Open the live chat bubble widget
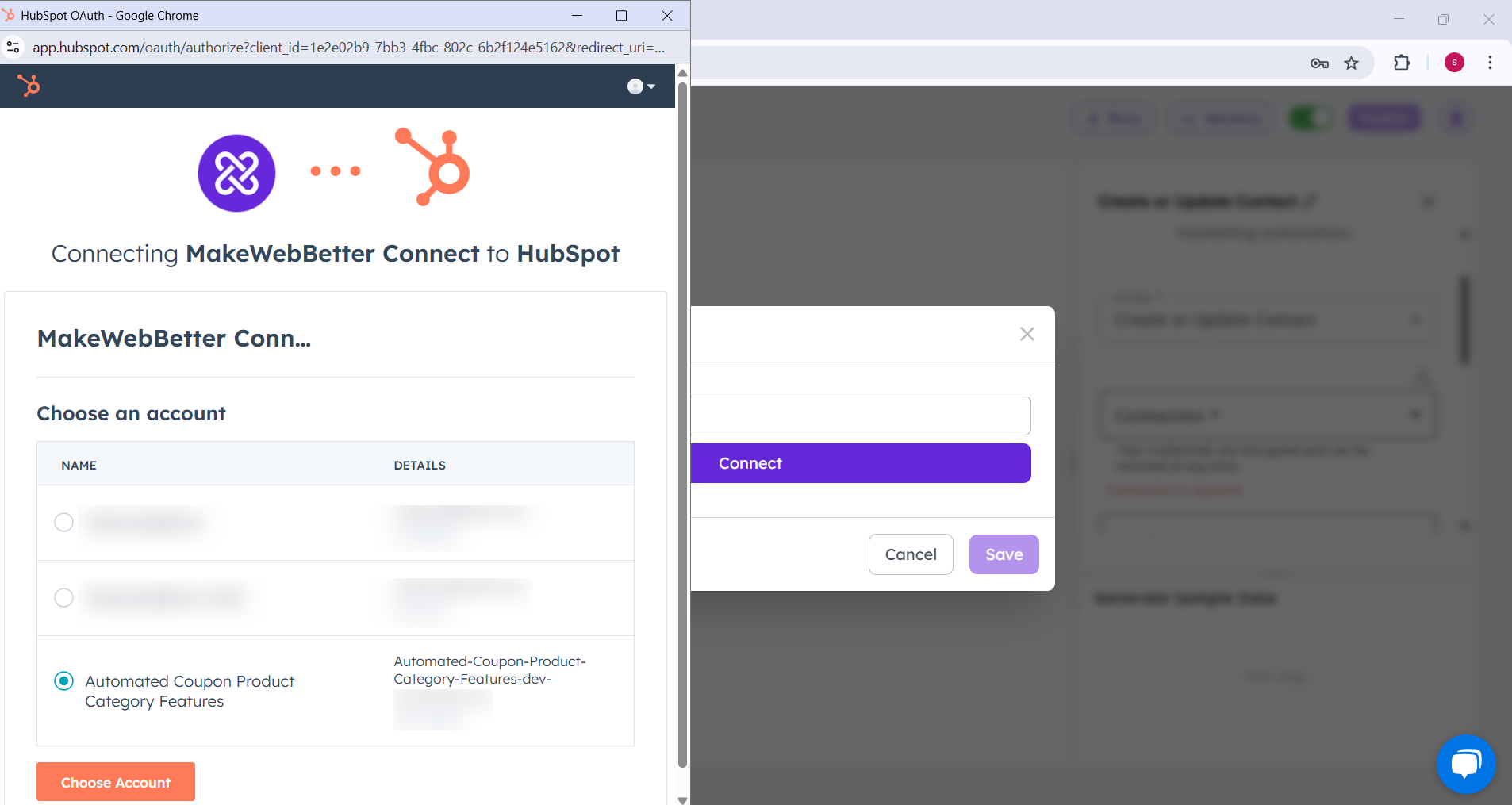The height and width of the screenshot is (805, 1512). point(1466,764)
